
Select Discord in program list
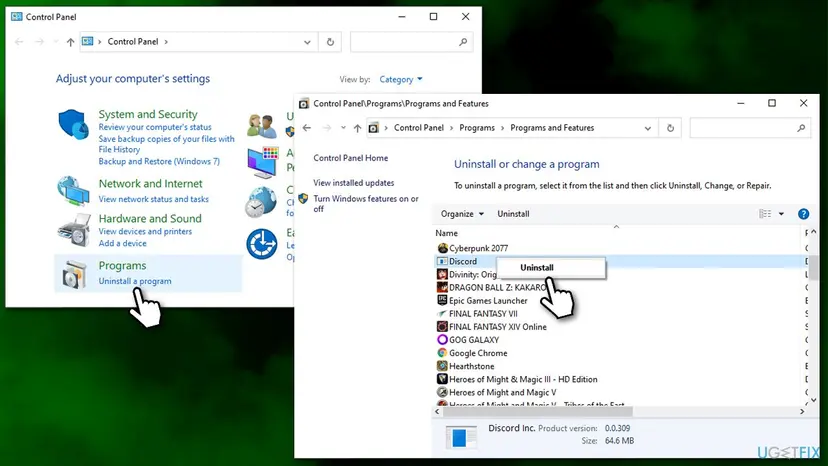pyautogui.click(x=463, y=261)
